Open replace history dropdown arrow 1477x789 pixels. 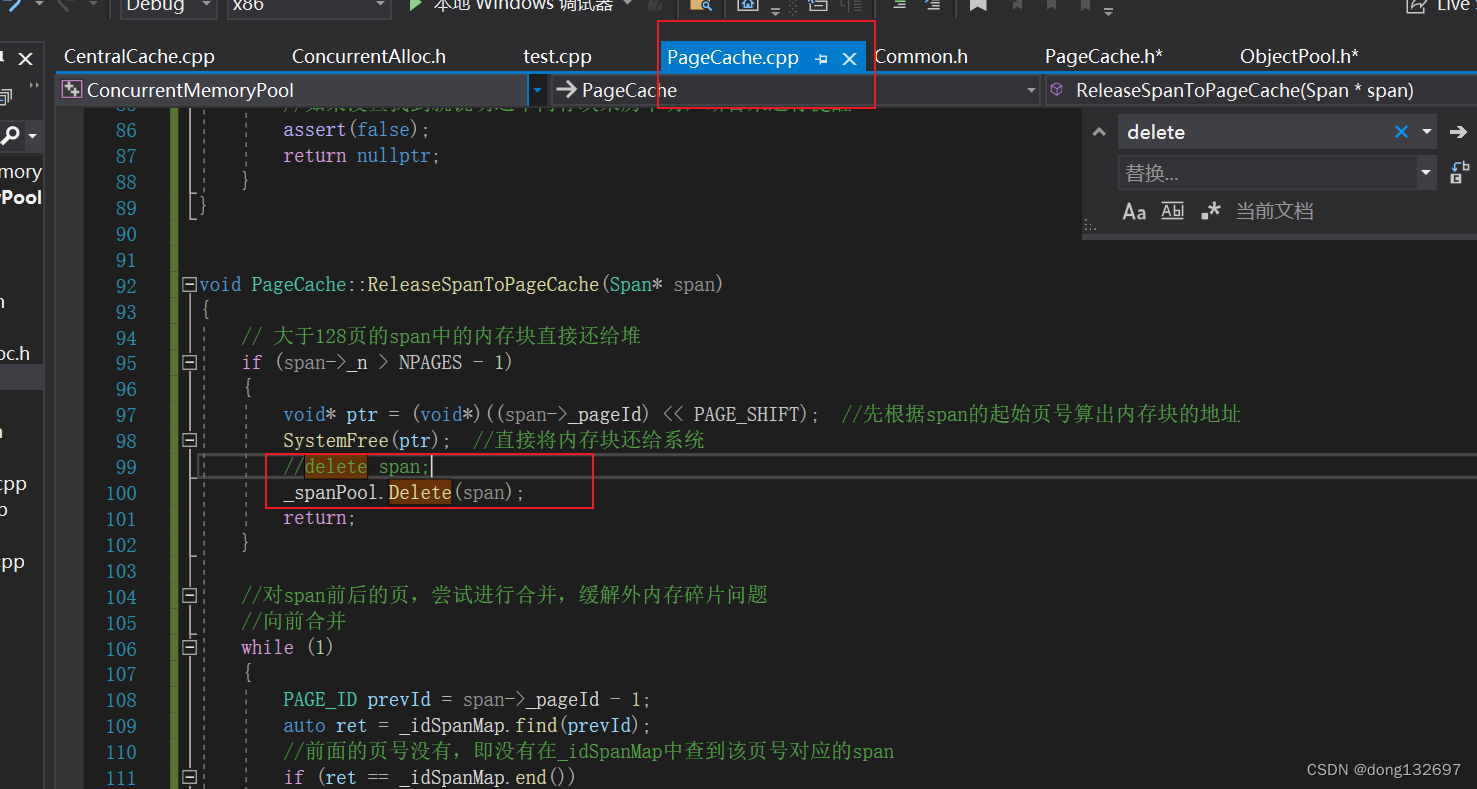click(1426, 173)
